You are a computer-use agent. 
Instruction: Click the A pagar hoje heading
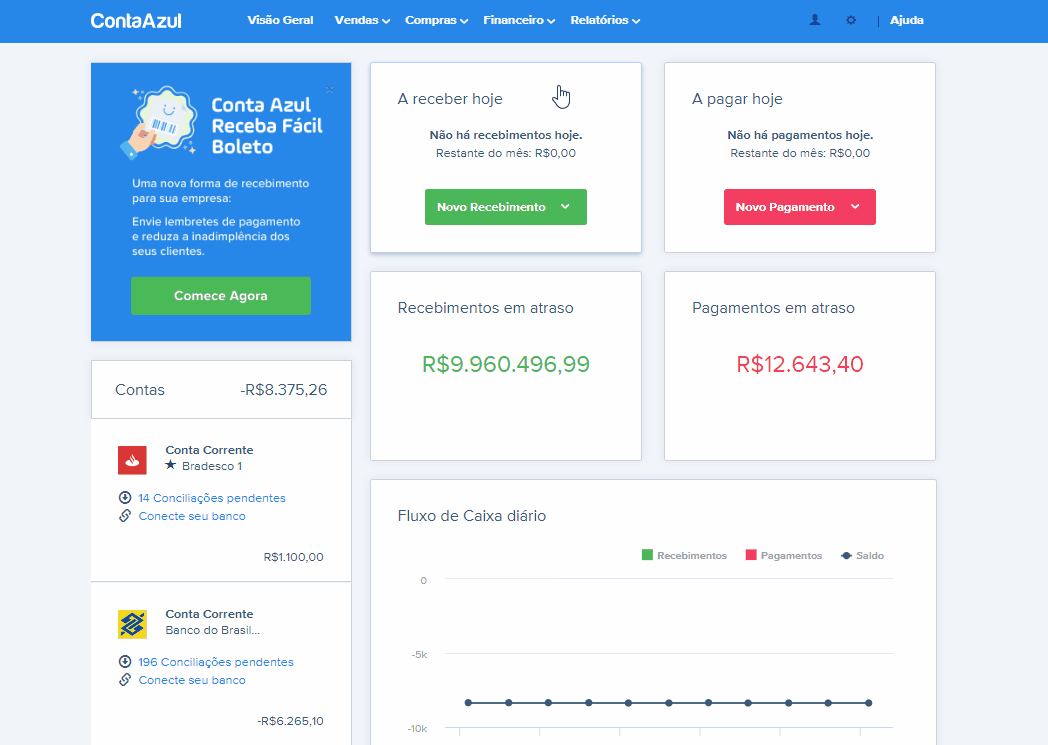coord(737,99)
